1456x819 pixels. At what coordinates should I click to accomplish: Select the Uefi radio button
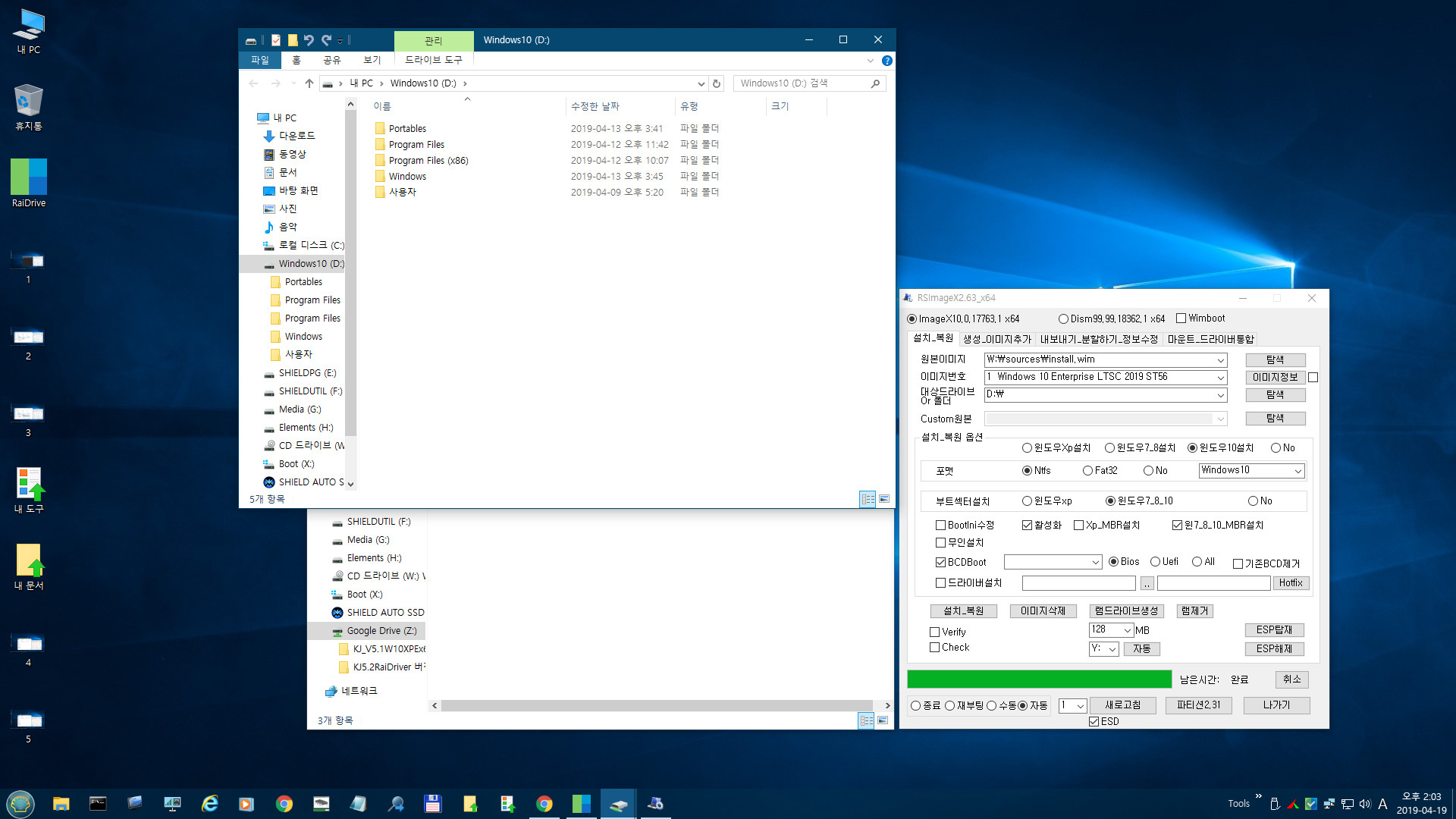tap(1155, 562)
